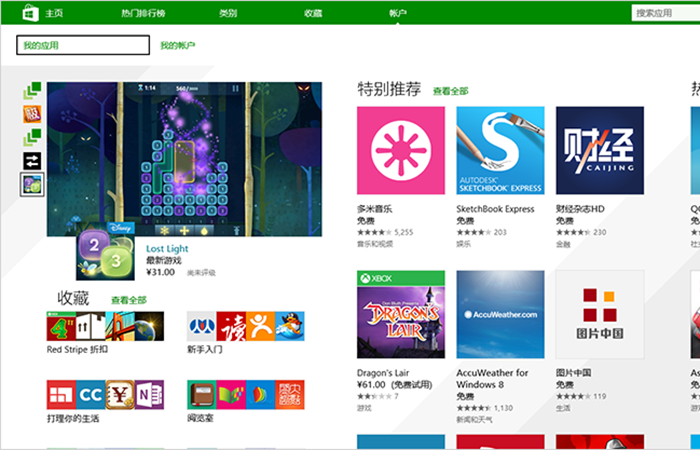The width and height of the screenshot is (700, 450).
Task: Open the pink 多米音乐 app tile
Action: click(401, 150)
